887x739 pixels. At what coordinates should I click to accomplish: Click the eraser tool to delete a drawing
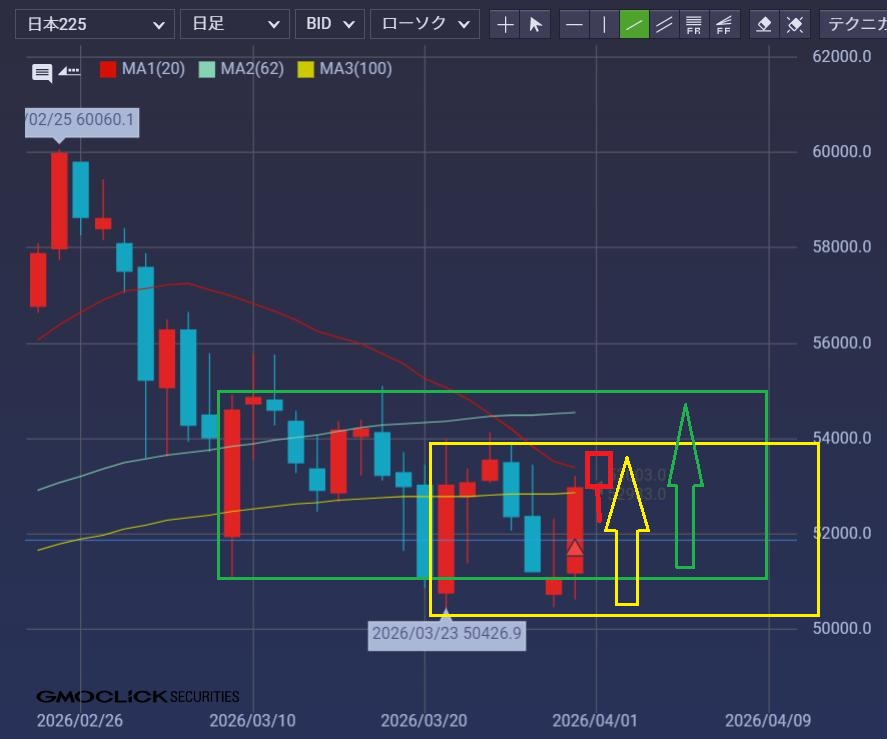tap(764, 25)
